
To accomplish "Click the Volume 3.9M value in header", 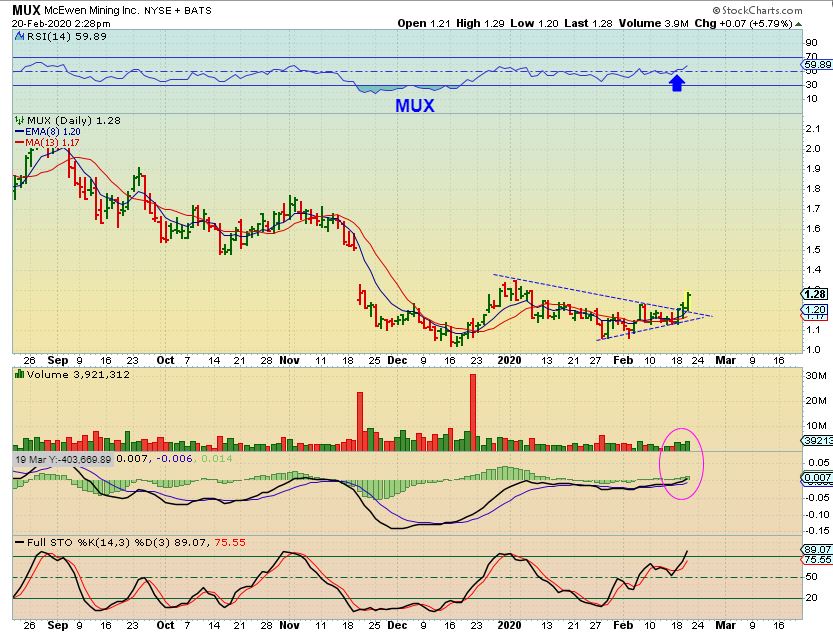I will tap(653, 23).
